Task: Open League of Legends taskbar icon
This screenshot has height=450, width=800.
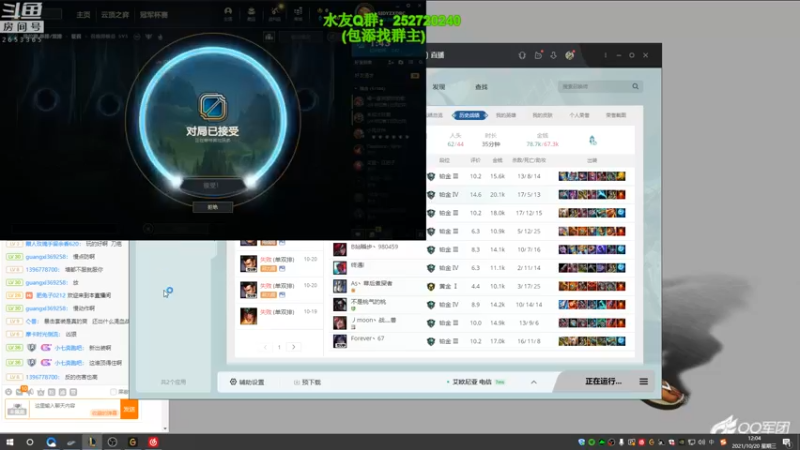Action: coord(92,442)
